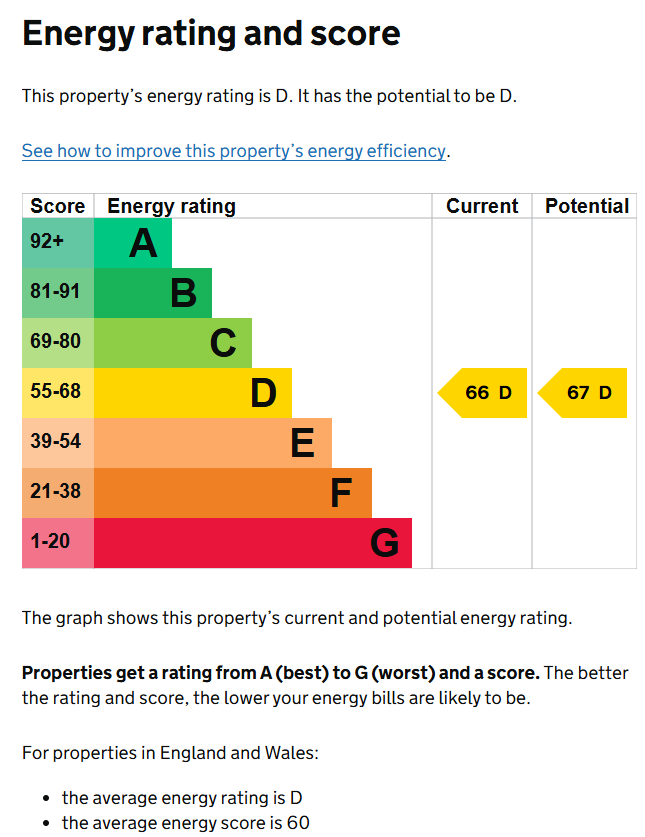Click the Current column header
The image size is (645, 837).
click(x=482, y=206)
